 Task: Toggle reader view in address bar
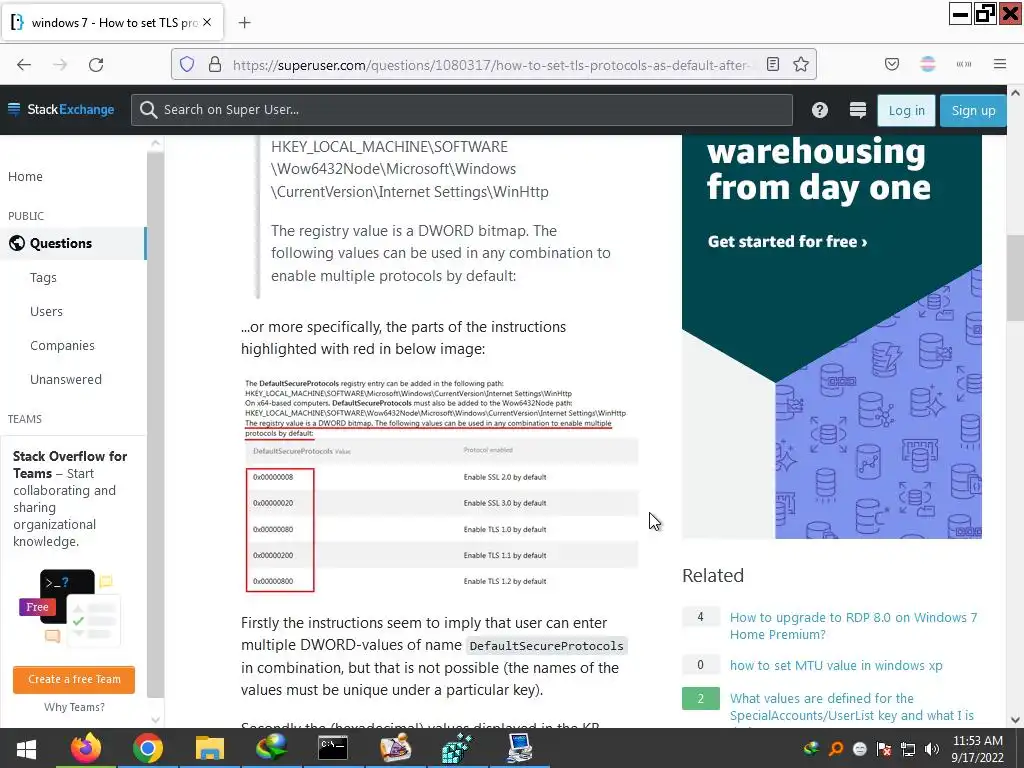tap(773, 65)
